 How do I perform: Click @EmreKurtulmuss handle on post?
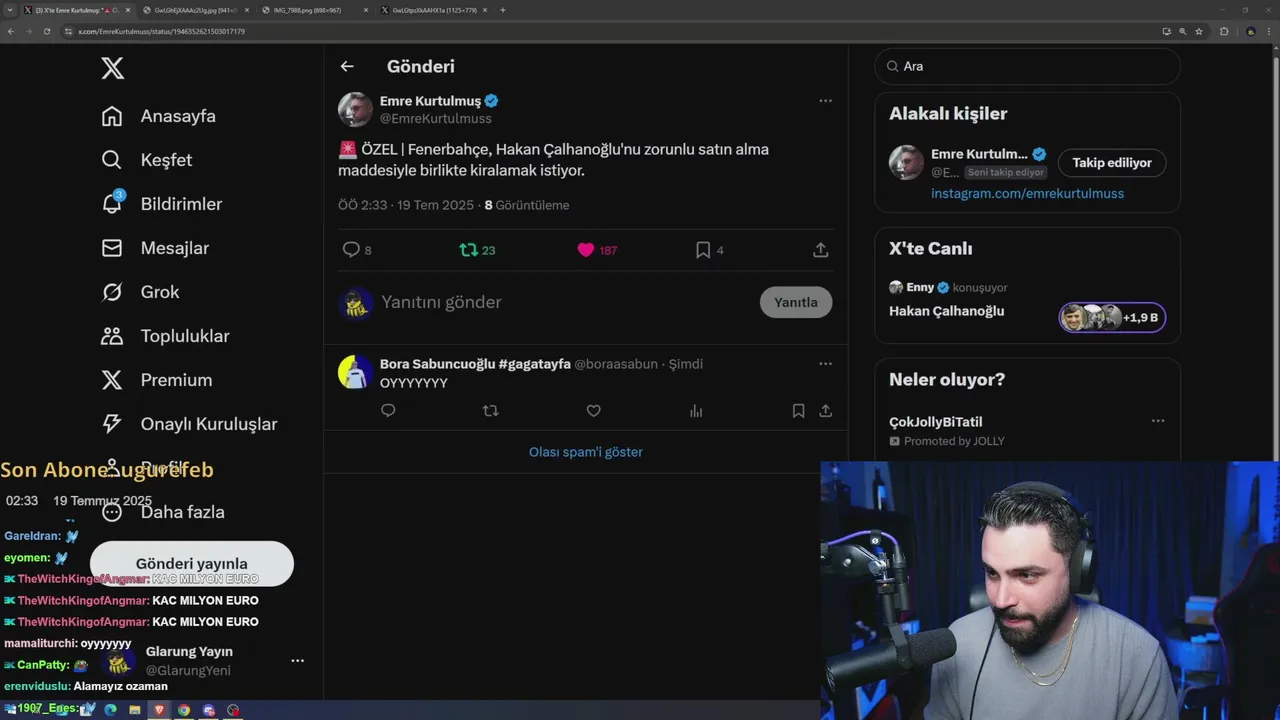point(436,119)
